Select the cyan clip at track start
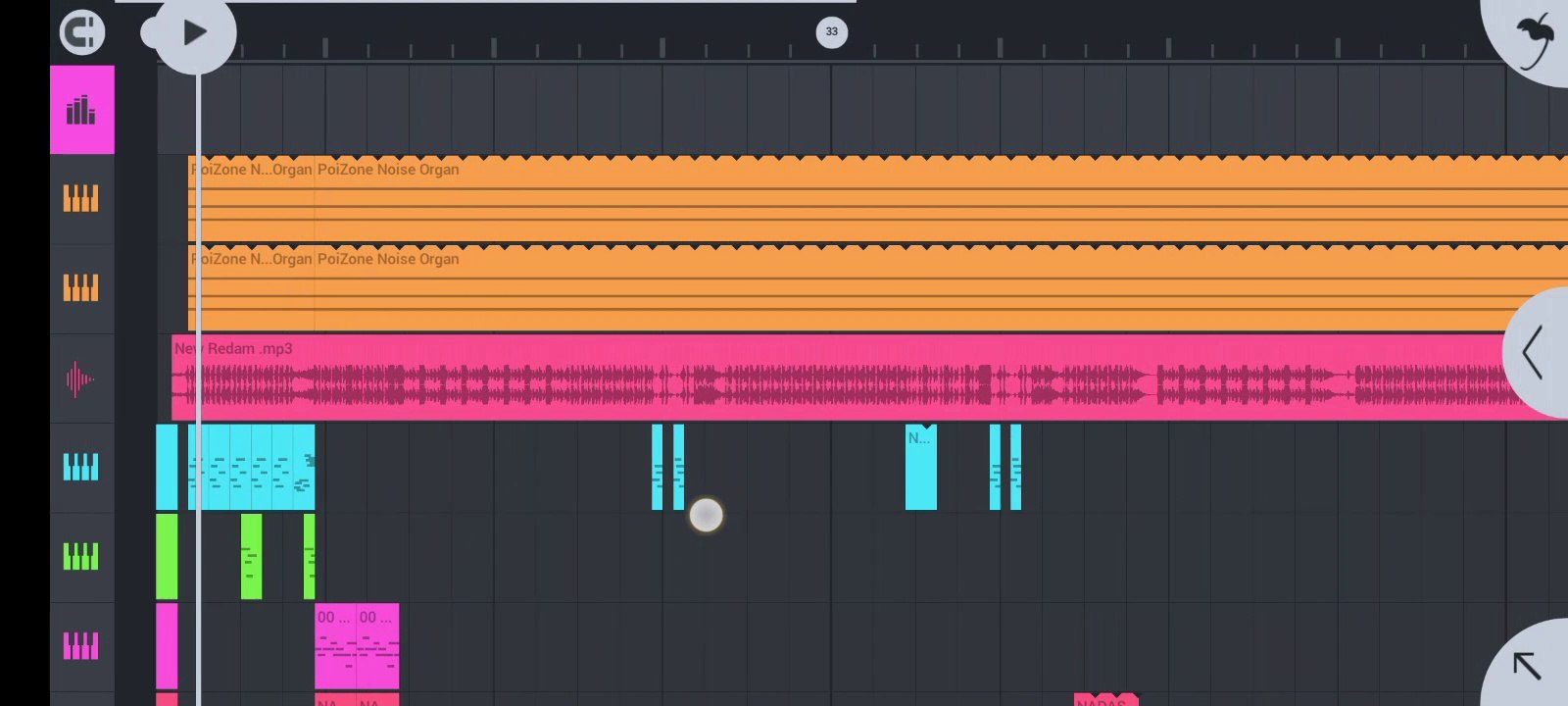1568x706 pixels. (x=167, y=467)
